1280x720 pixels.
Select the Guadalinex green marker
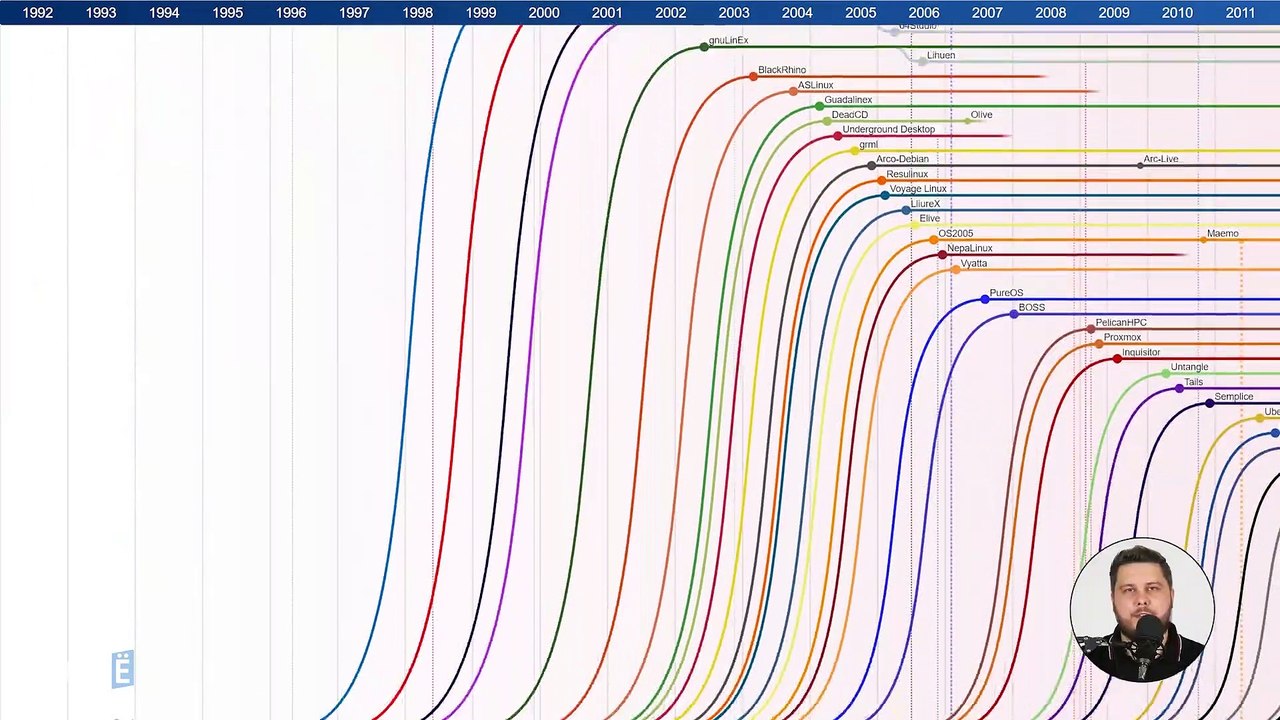tap(819, 106)
